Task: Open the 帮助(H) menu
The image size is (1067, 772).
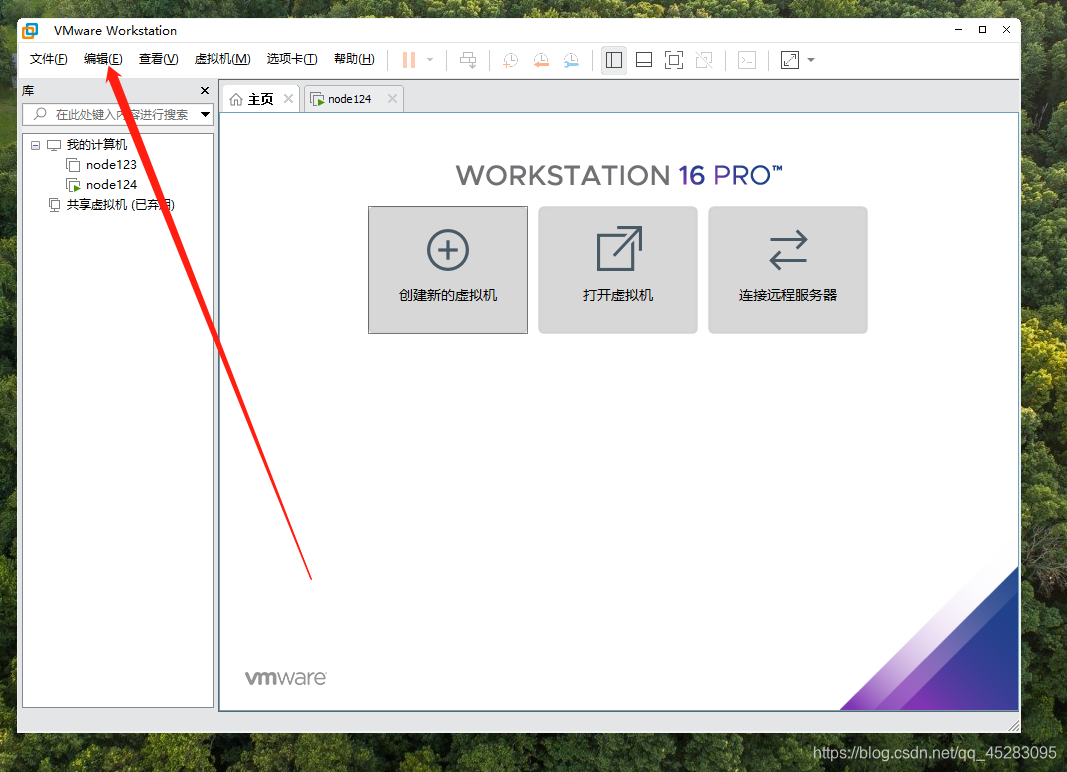Action: click(354, 59)
